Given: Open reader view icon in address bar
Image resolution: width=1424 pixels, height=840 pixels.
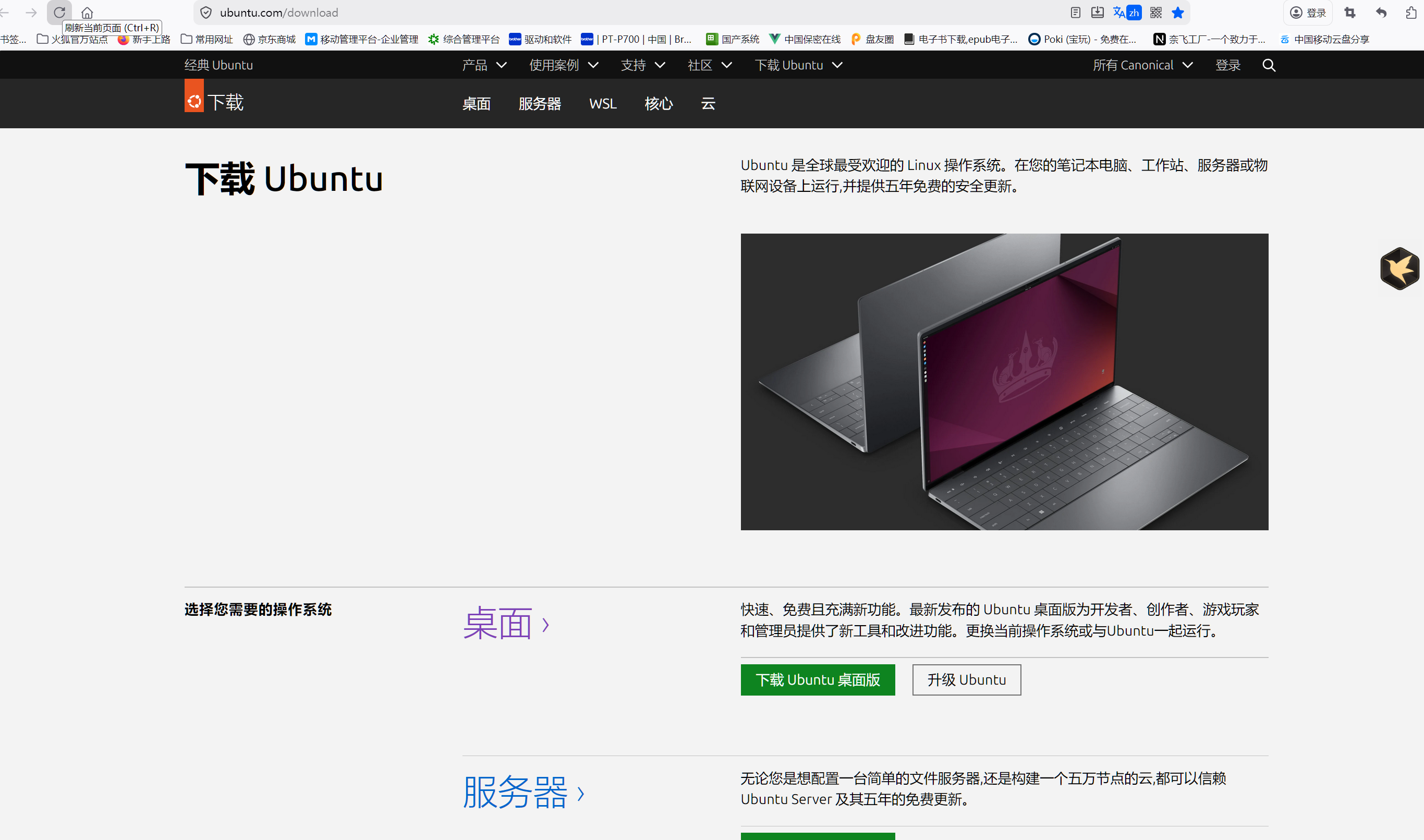Looking at the screenshot, I should [1075, 13].
